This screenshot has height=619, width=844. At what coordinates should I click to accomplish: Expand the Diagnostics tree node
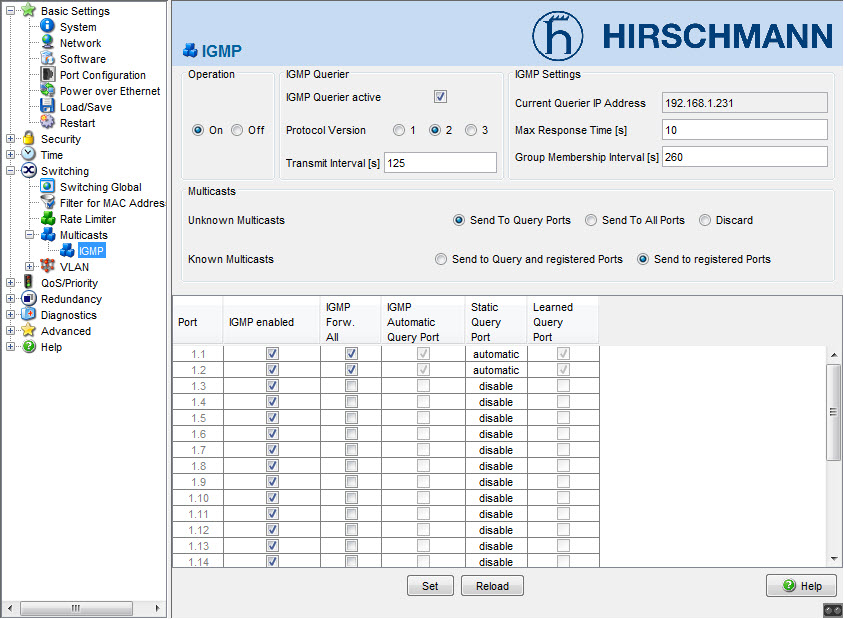coord(10,315)
